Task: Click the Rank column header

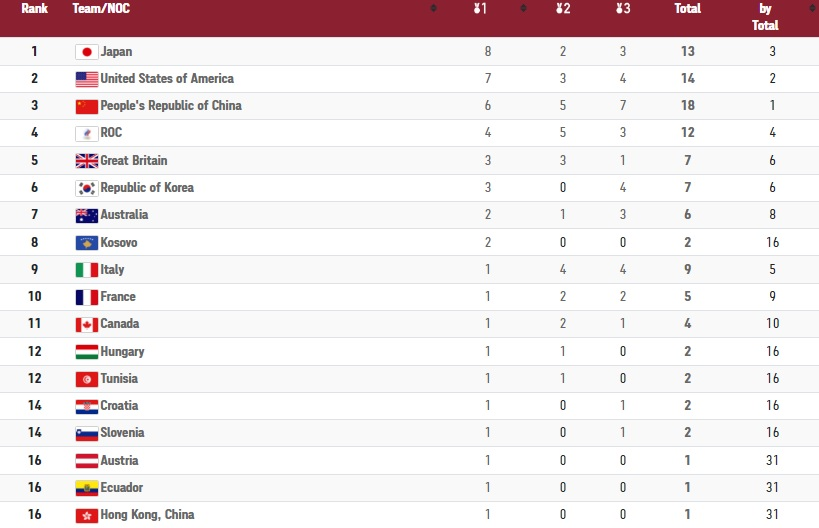Action: (34, 8)
